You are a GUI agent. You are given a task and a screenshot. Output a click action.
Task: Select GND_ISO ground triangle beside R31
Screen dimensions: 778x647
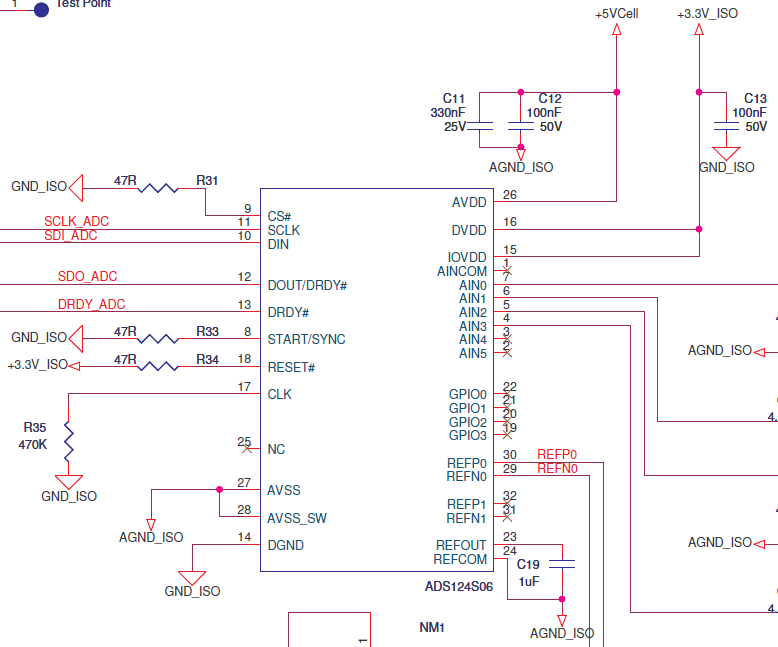click(76, 188)
